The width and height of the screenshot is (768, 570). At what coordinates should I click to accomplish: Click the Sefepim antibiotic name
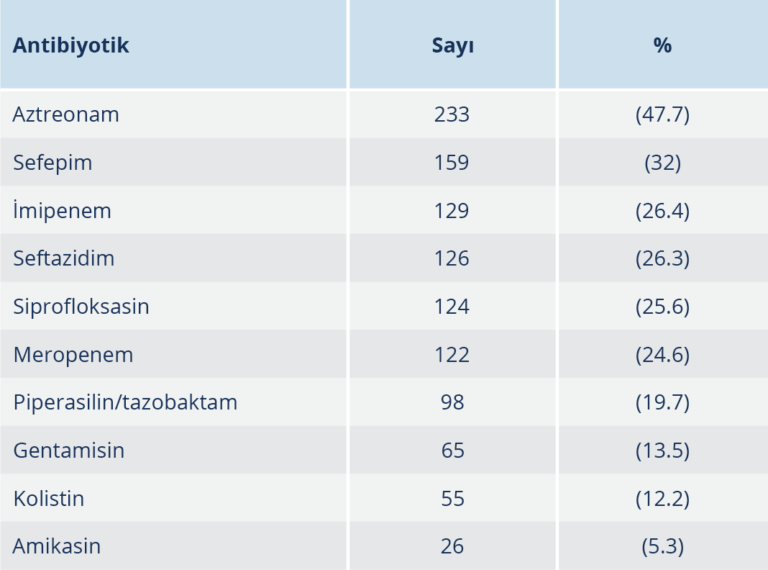pyautogui.click(x=52, y=162)
